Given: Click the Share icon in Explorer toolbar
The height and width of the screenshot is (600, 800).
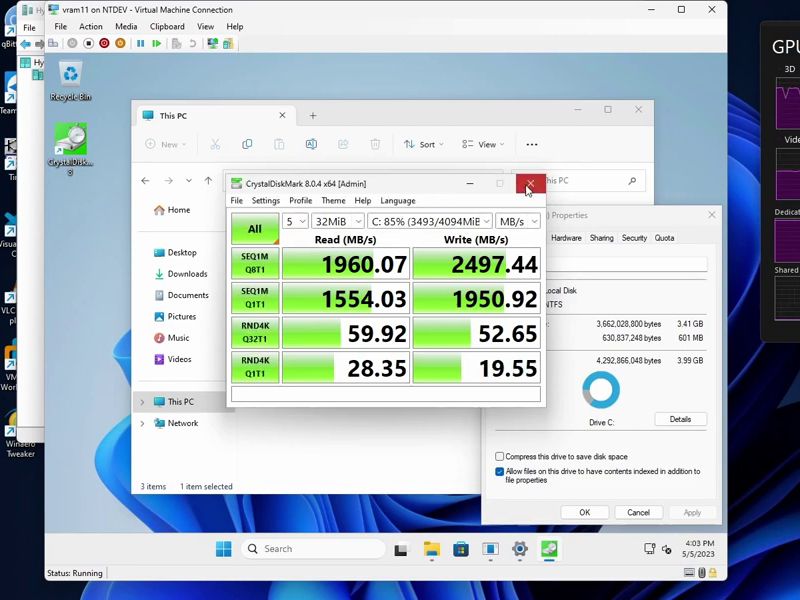Looking at the screenshot, I should [x=343, y=144].
